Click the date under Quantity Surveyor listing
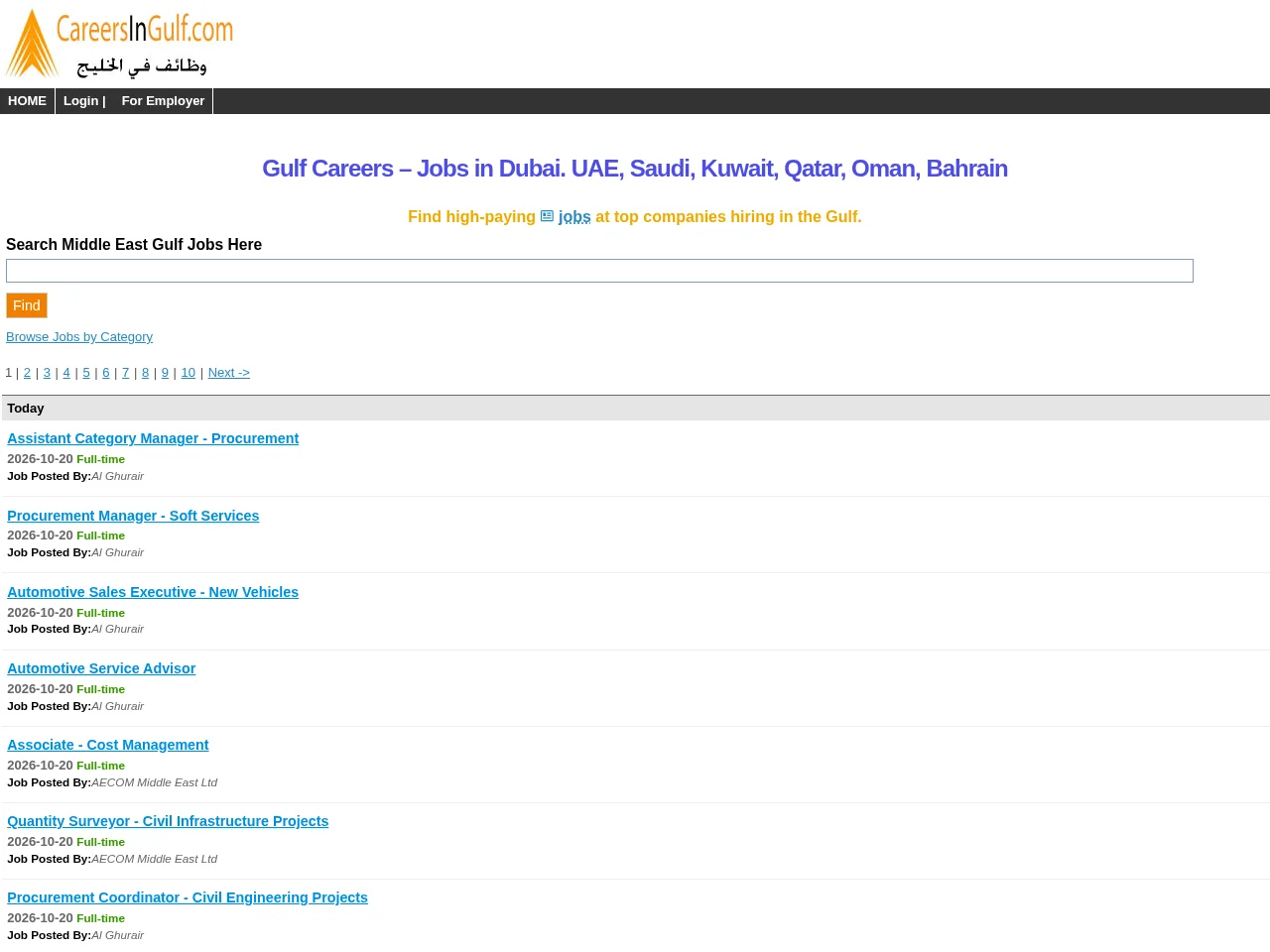The image size is (1270, 952). point(40,842)
